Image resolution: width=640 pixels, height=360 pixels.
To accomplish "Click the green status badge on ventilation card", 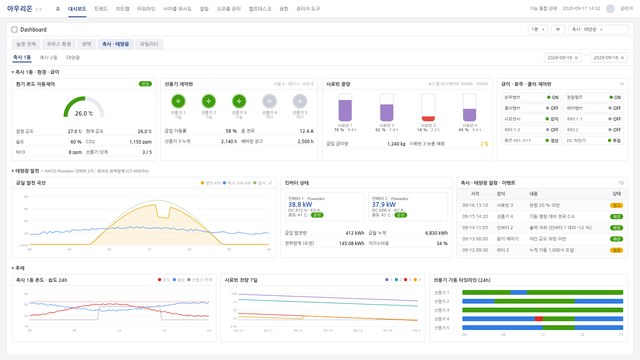I will click(145, 84).
